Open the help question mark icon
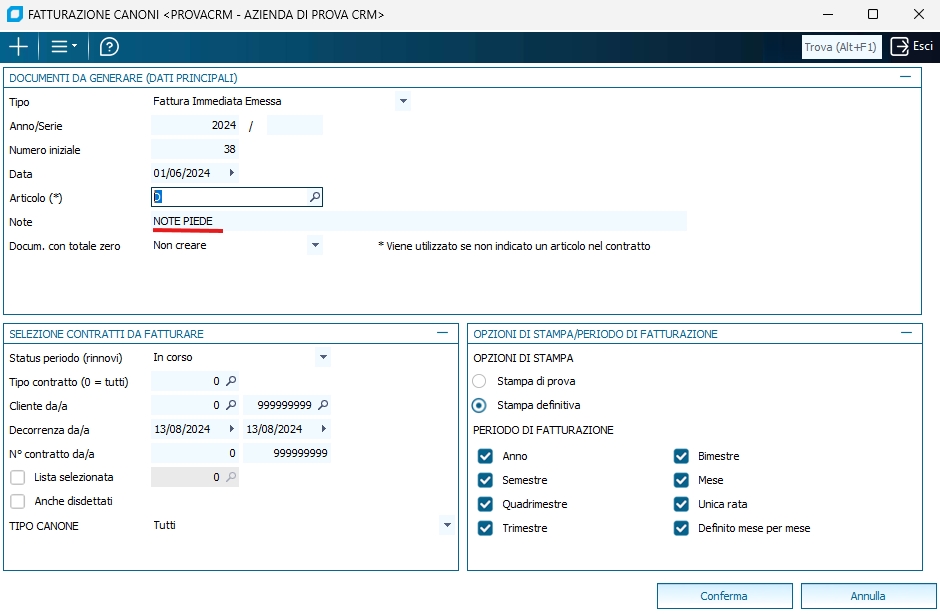The width and height of the screenshot is (940, 614). click(x=109, y=47)
